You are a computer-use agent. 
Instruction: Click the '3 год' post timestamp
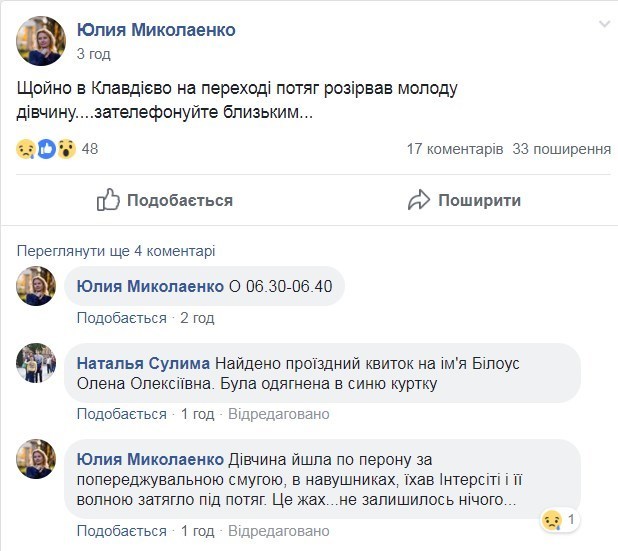click(93, 54)
